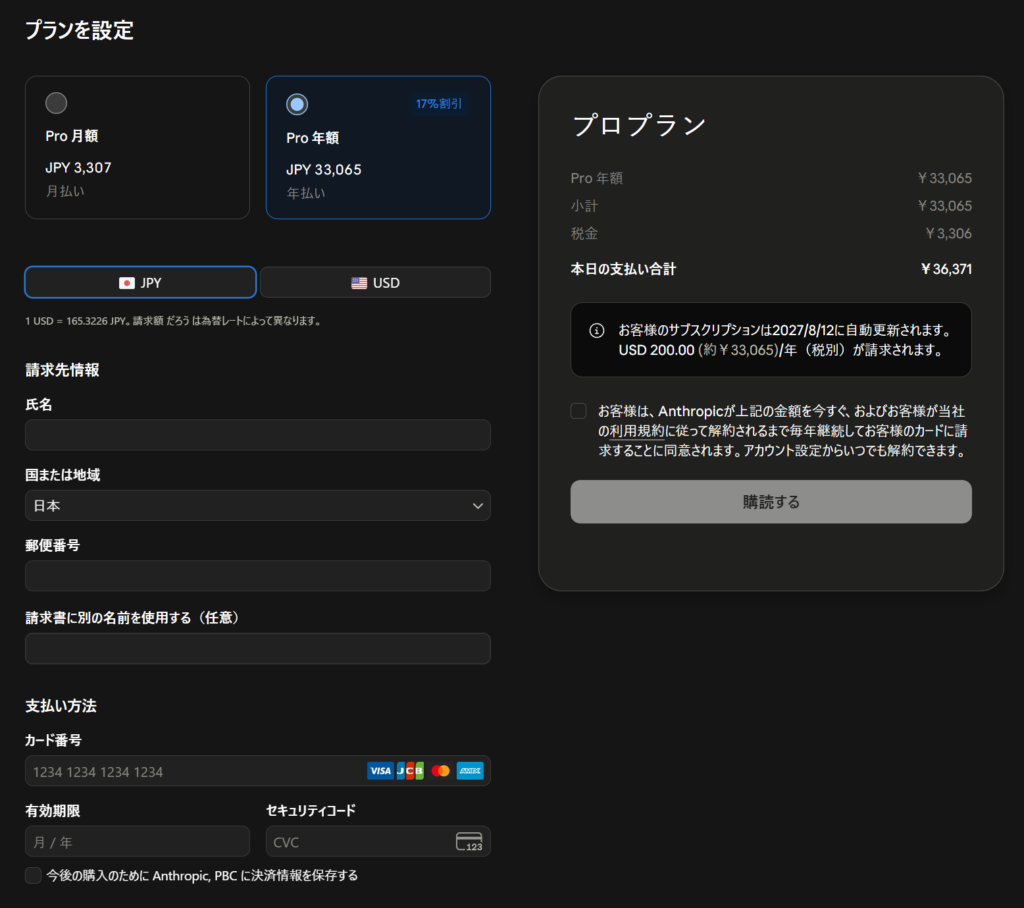Focus the 有効期限 expiry date field
1024x908 pixels.
pos(137,842)
